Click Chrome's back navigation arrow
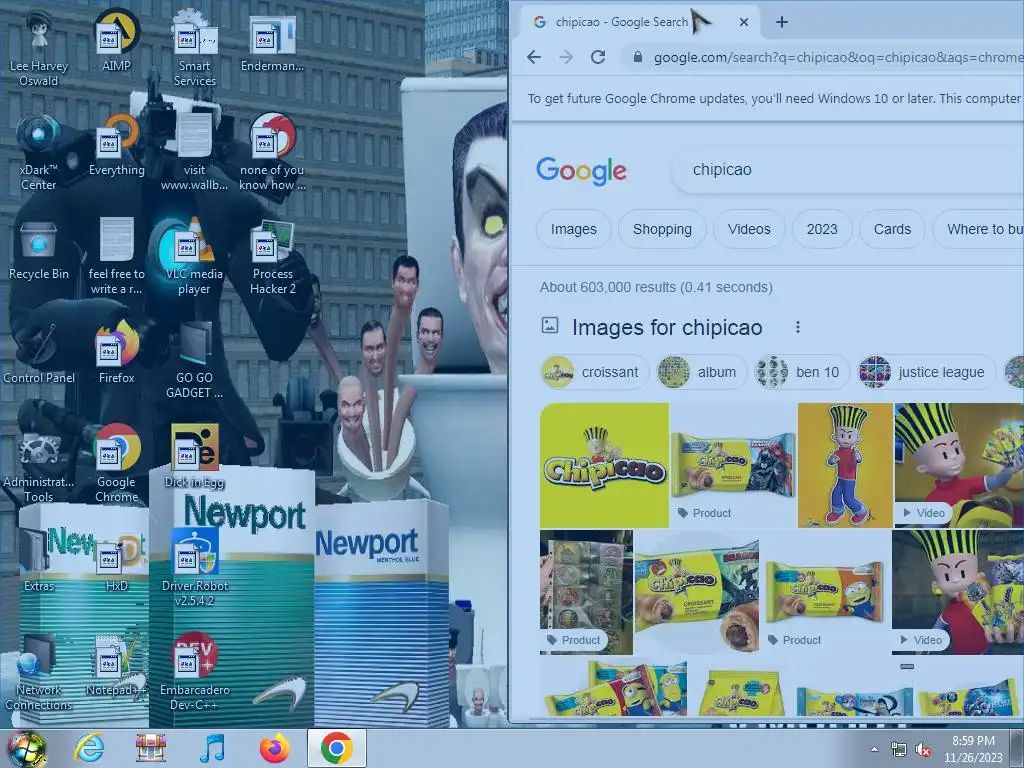 point(534,57)
